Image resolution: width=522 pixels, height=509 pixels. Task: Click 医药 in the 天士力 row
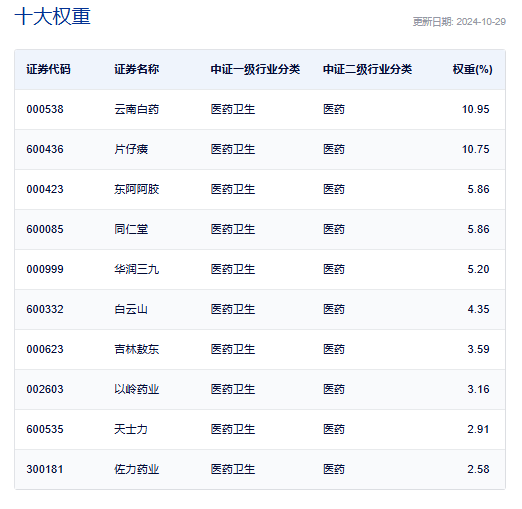334,429
